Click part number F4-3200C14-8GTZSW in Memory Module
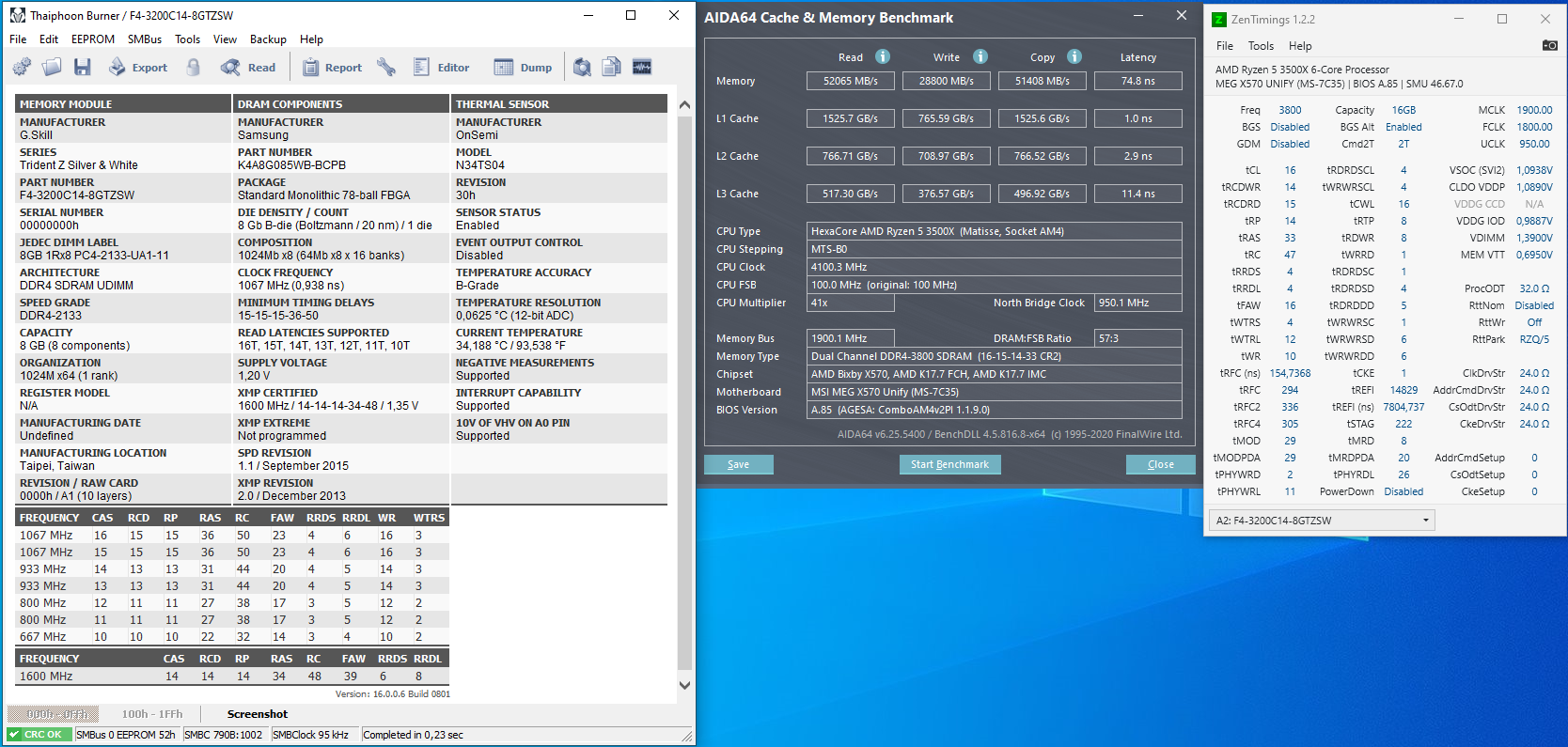 [77, 195]
